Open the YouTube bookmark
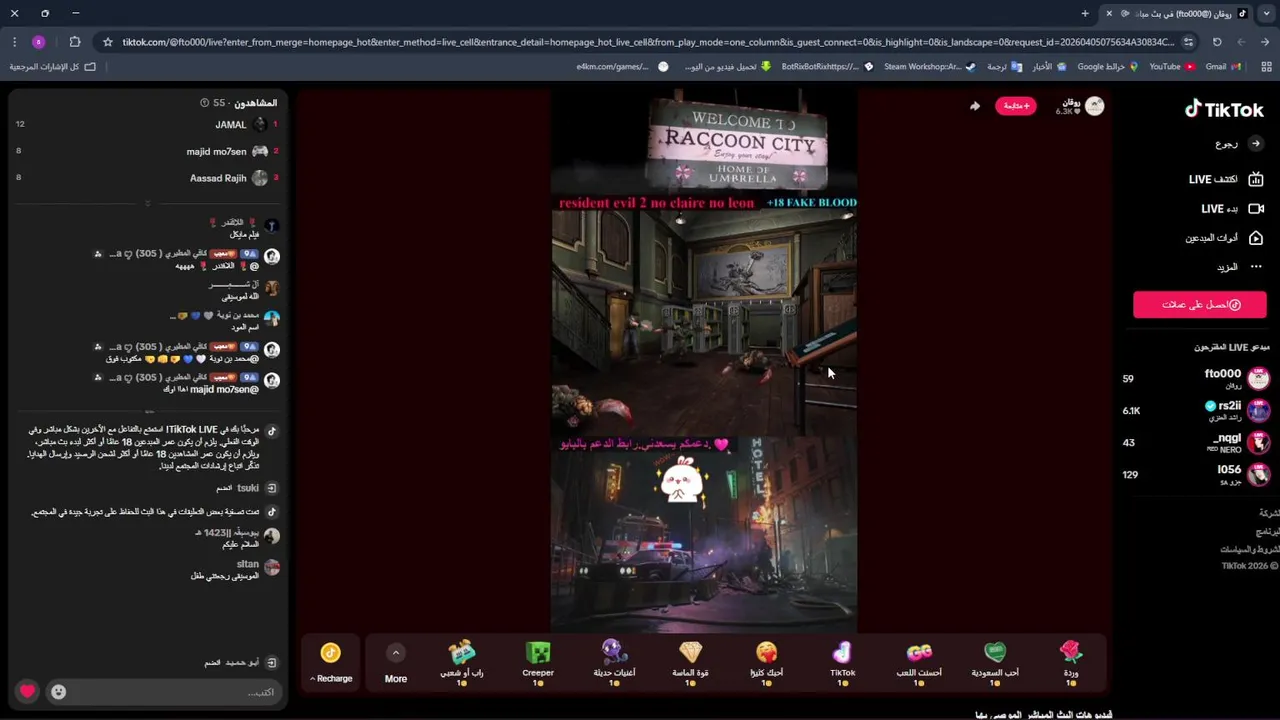The height and width of the screenshot is (720, 1280). click(1172, 67)
